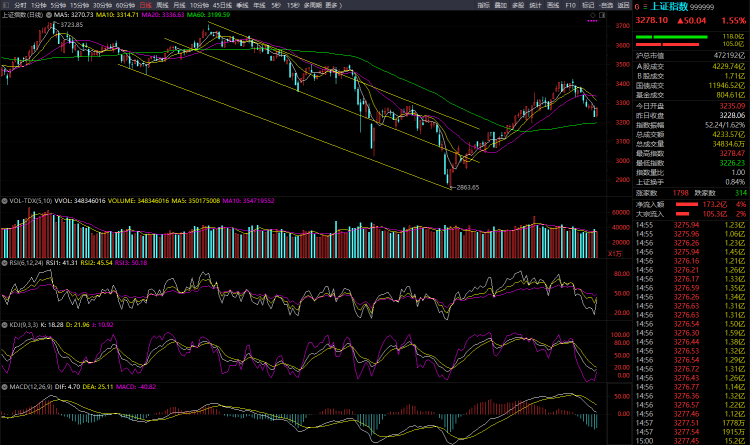Open the RSI indicator dropdown arrow
This screenshot has height=445, width=750.
pyautogui.click(x=3, y=262)
